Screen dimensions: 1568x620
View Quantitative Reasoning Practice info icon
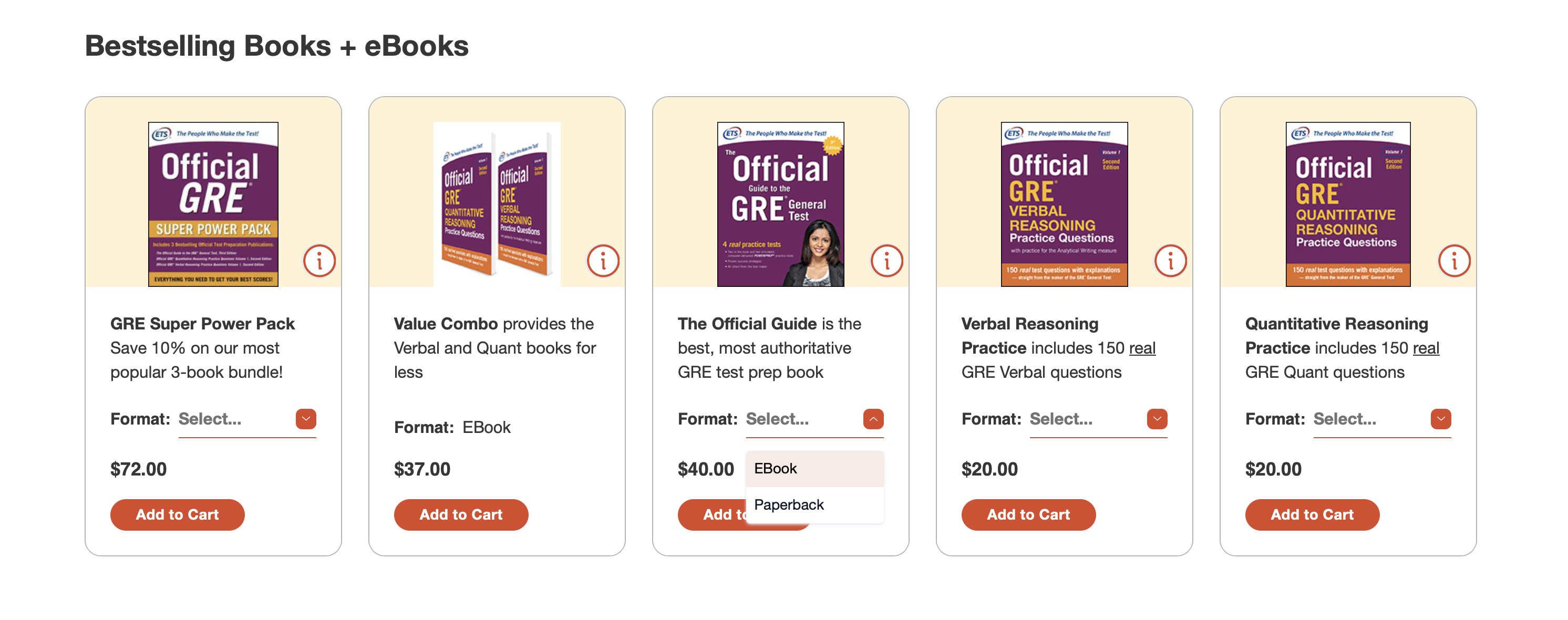click(x=1453, y=261)
